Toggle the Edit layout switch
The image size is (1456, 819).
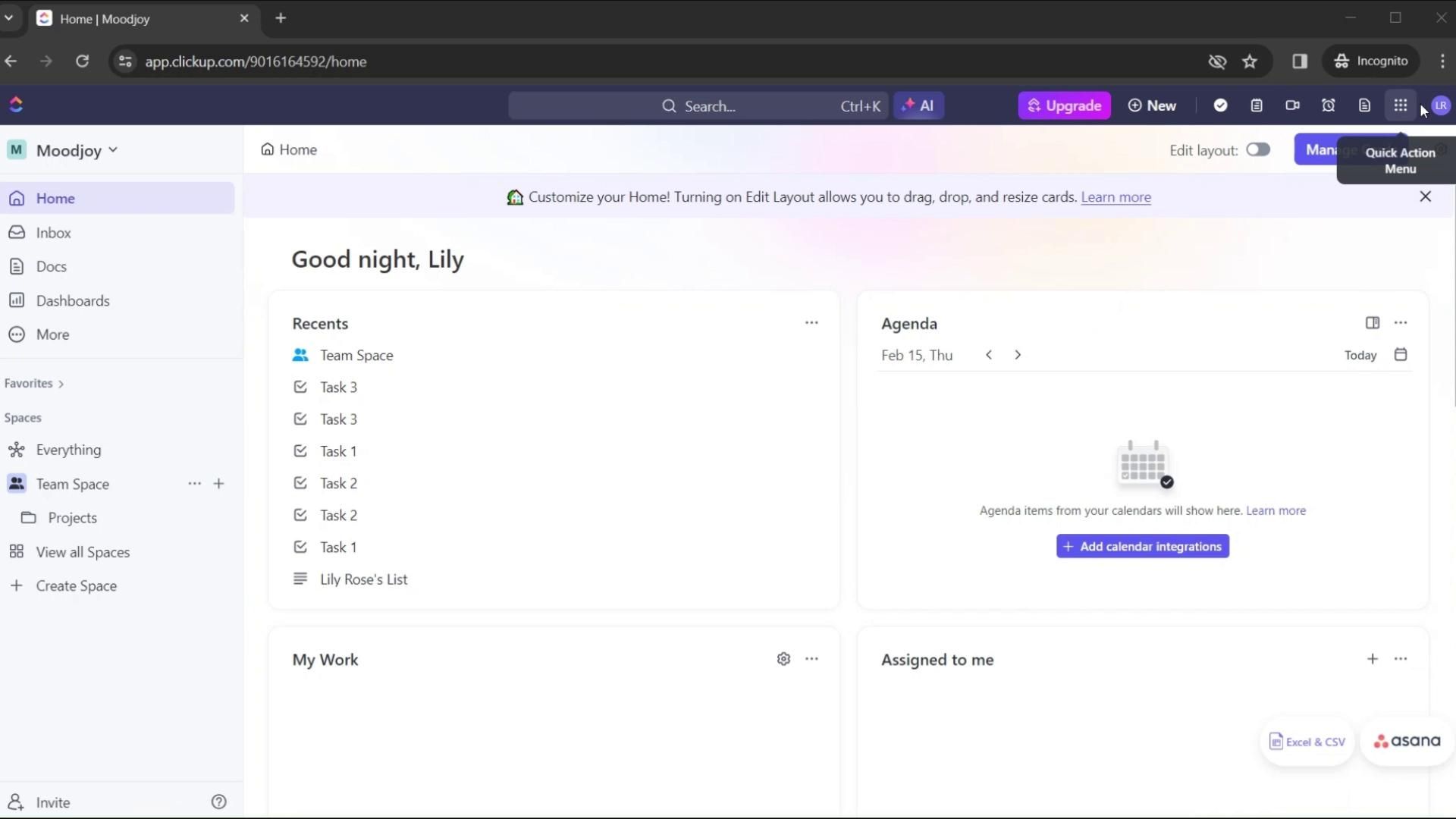tap(1258, 149)
